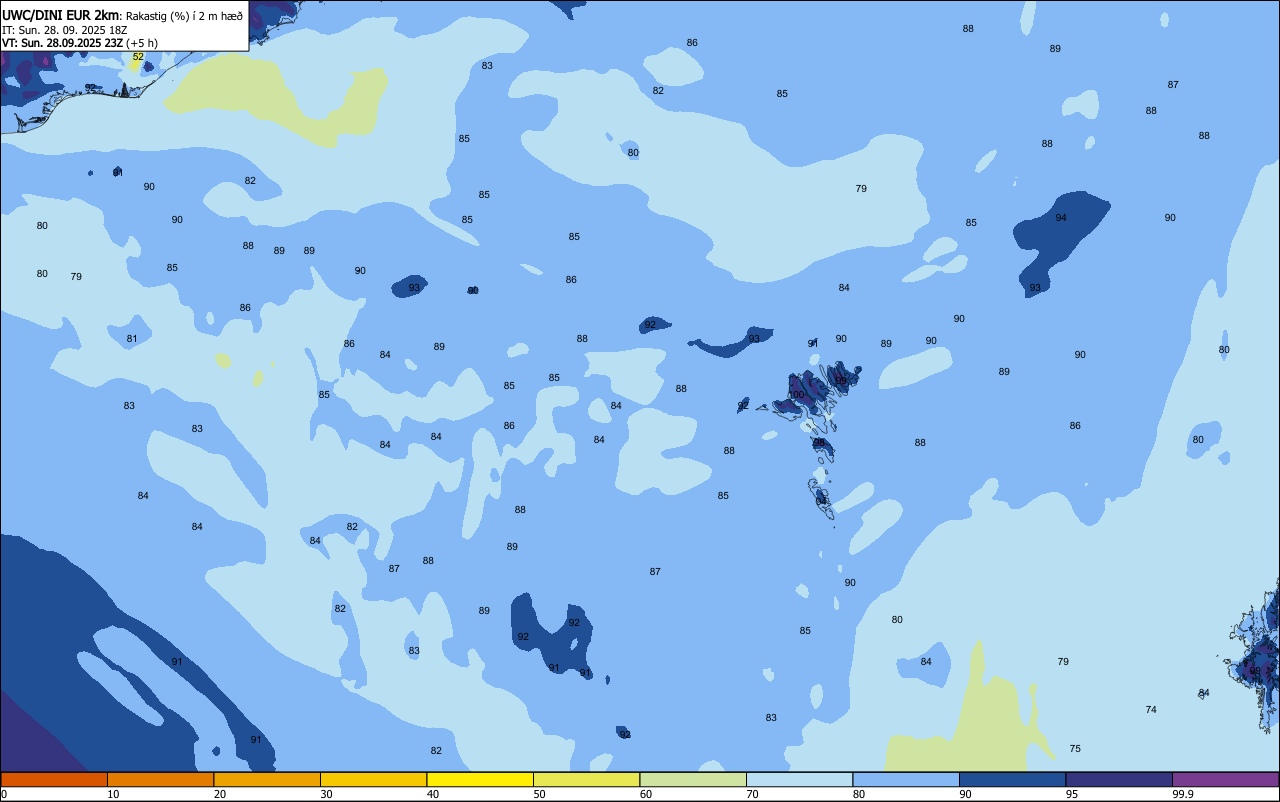Click the '52' humidity value on the map
Image resolution: width=1280 pixels, height=802 pixels.
138,57
